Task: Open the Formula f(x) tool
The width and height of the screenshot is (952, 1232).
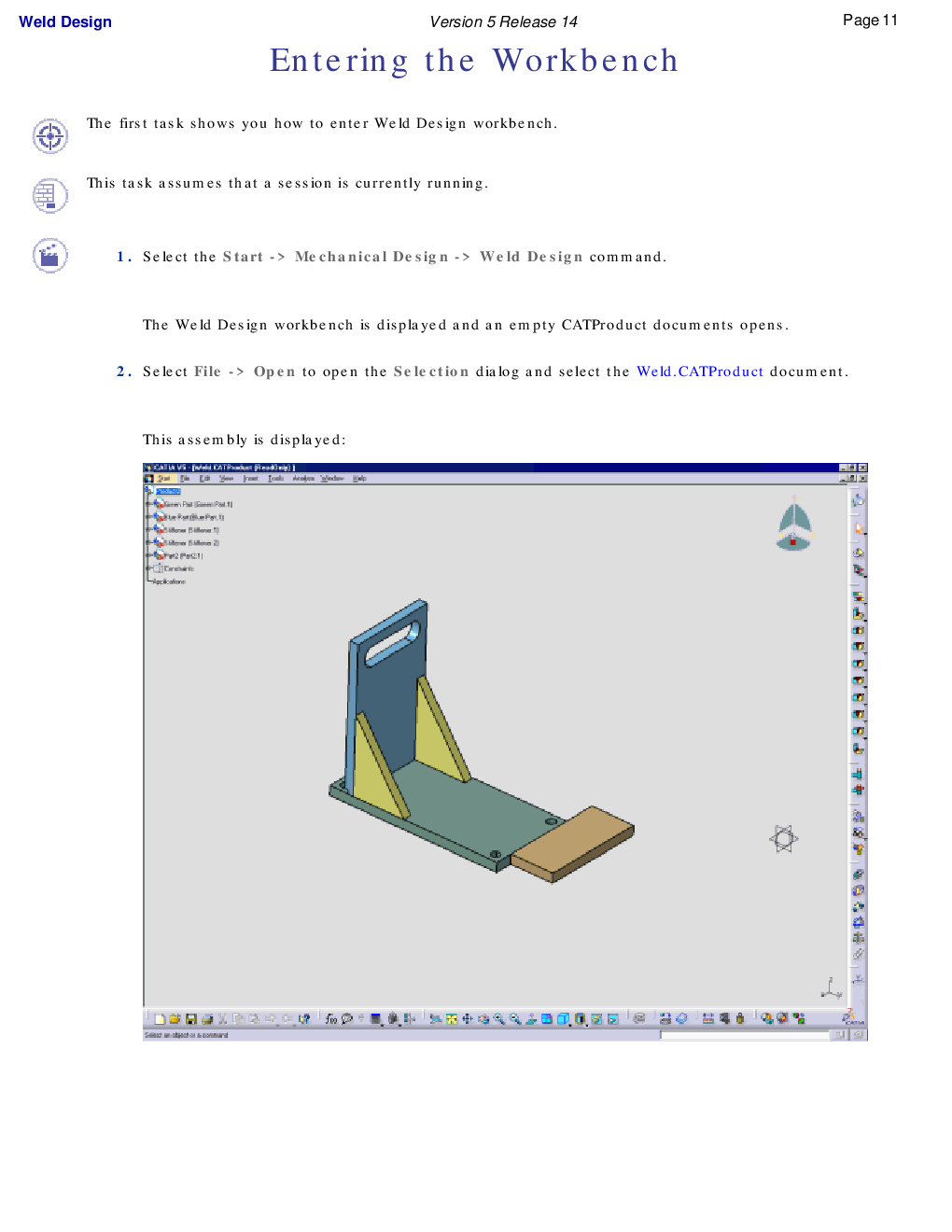Action: (x=331, y=1019)
